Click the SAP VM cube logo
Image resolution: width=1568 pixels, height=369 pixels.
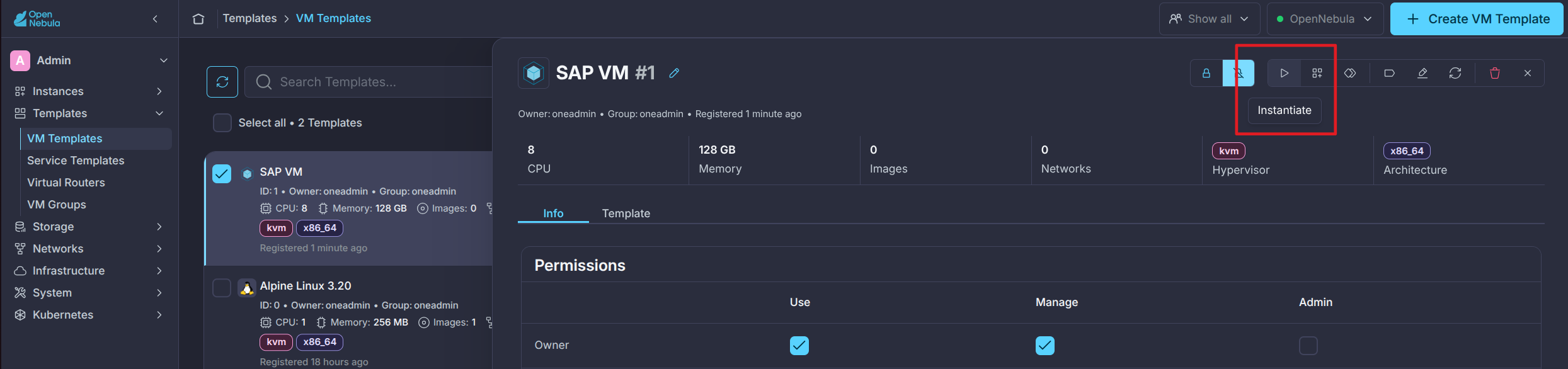534,73
